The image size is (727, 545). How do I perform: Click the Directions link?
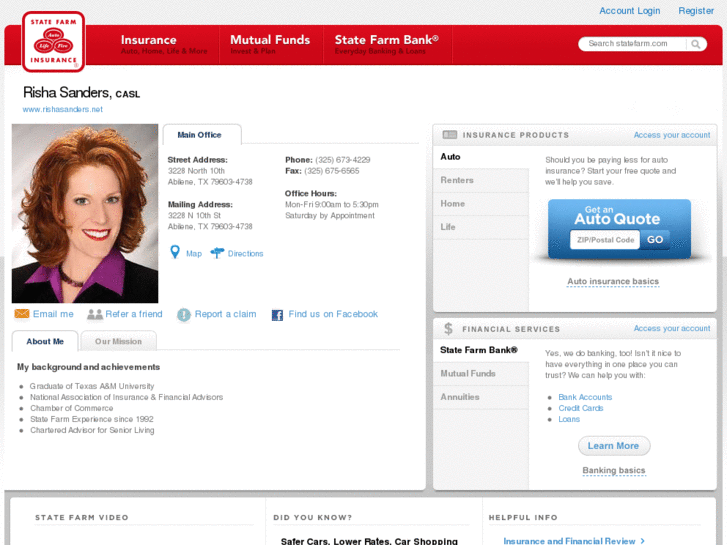[245, 254]
